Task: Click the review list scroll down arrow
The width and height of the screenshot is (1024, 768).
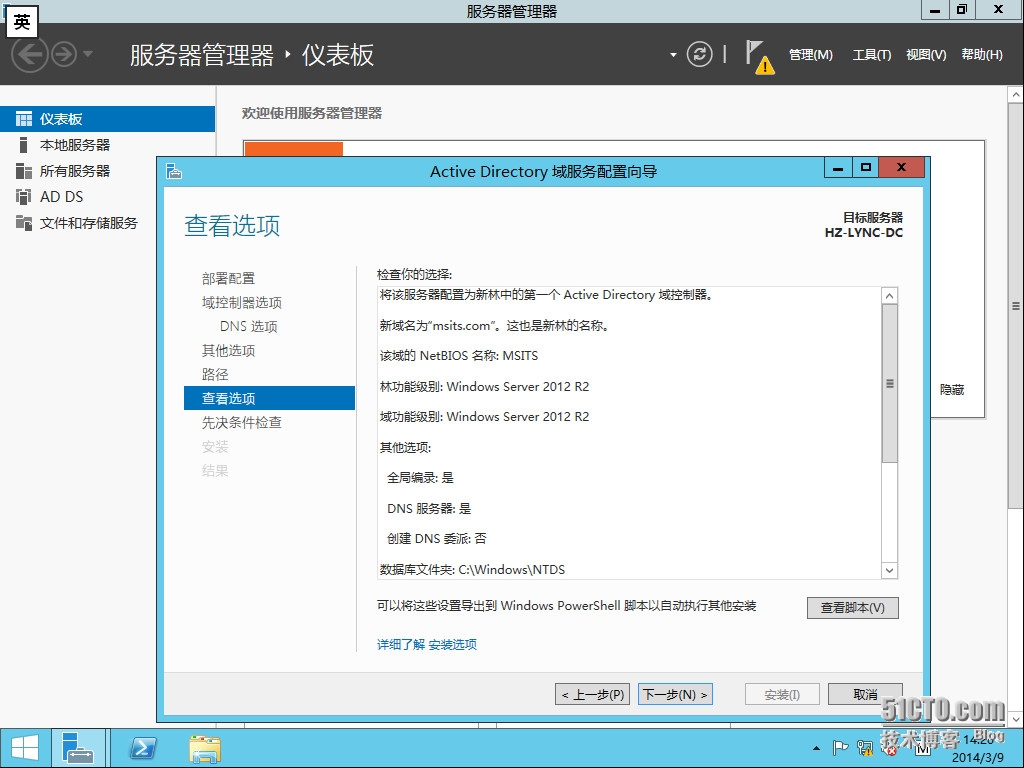Action: tap(889, 570)
